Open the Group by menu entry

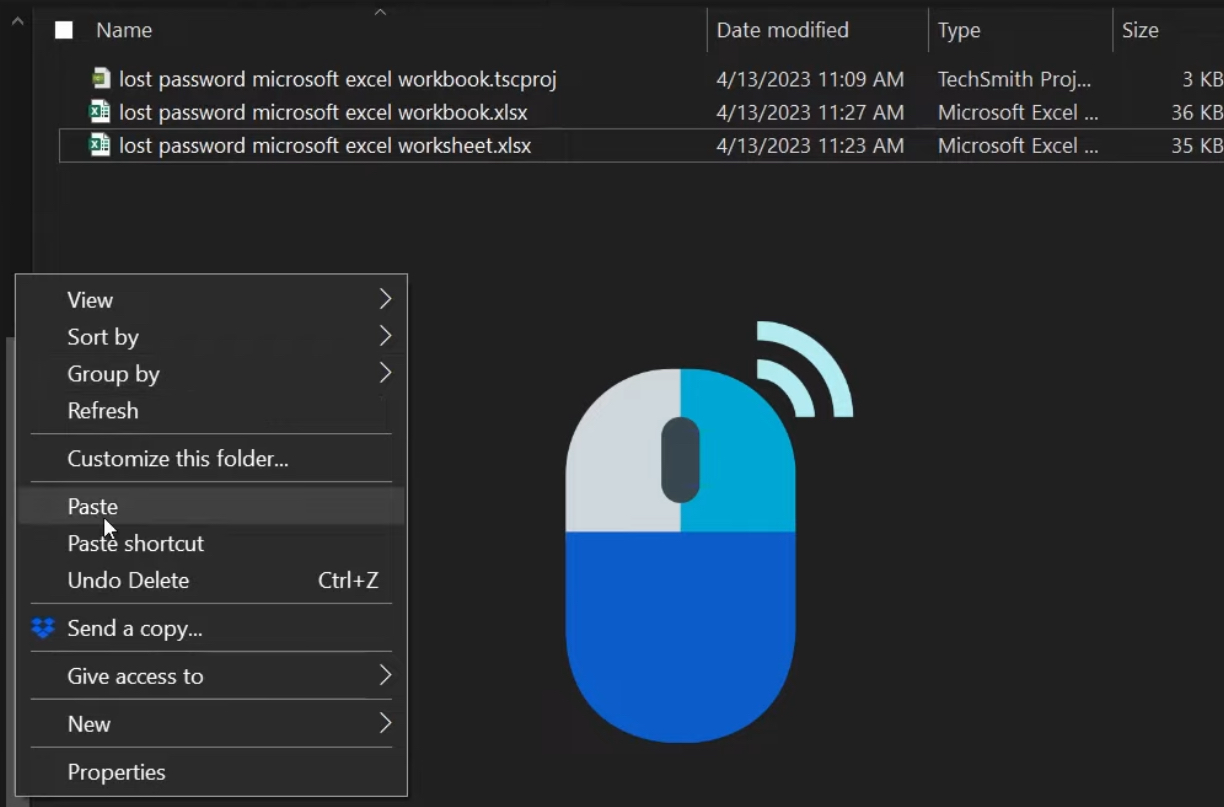click(212, 373)
